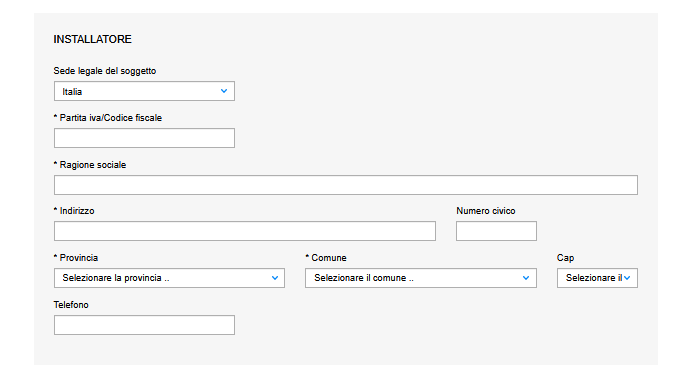Click the "Sede legale del soggetto" label

[x=105, y=71]
